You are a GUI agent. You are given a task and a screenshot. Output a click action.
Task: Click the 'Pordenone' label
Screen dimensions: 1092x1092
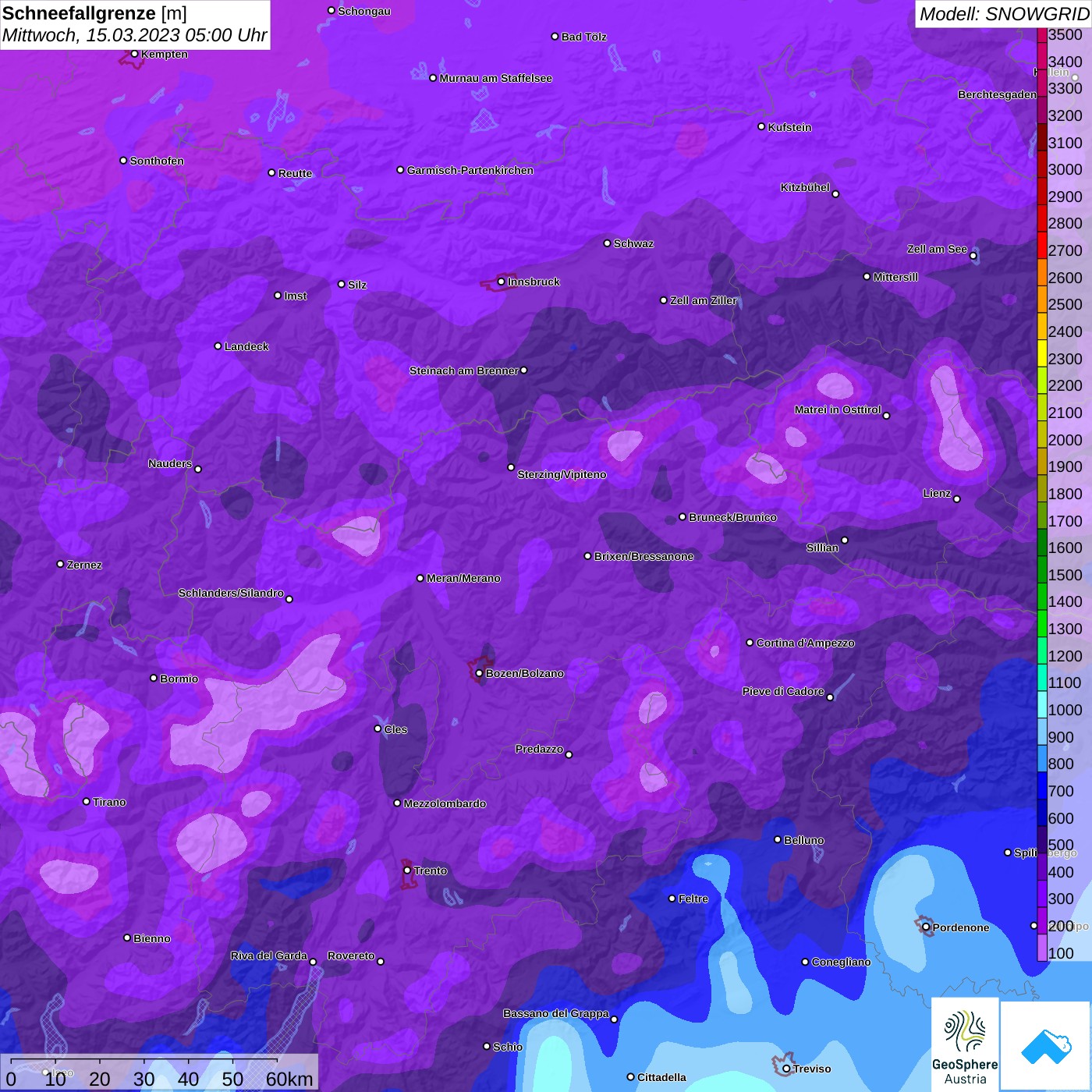click(961, 927)
